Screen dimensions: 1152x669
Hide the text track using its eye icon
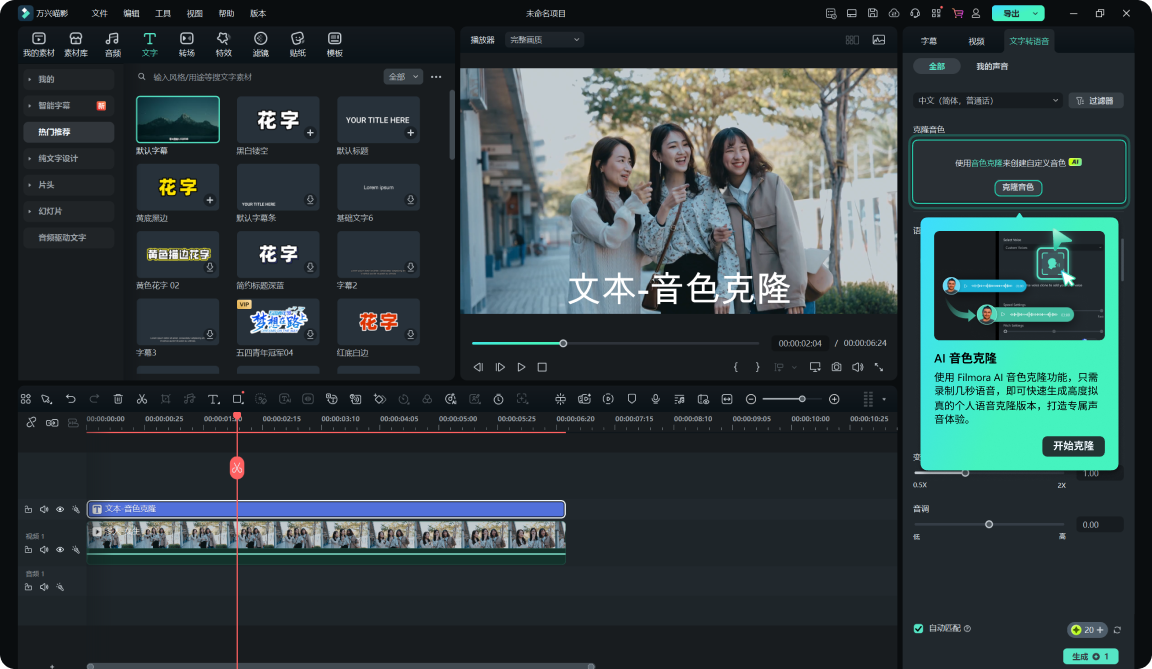60,509
